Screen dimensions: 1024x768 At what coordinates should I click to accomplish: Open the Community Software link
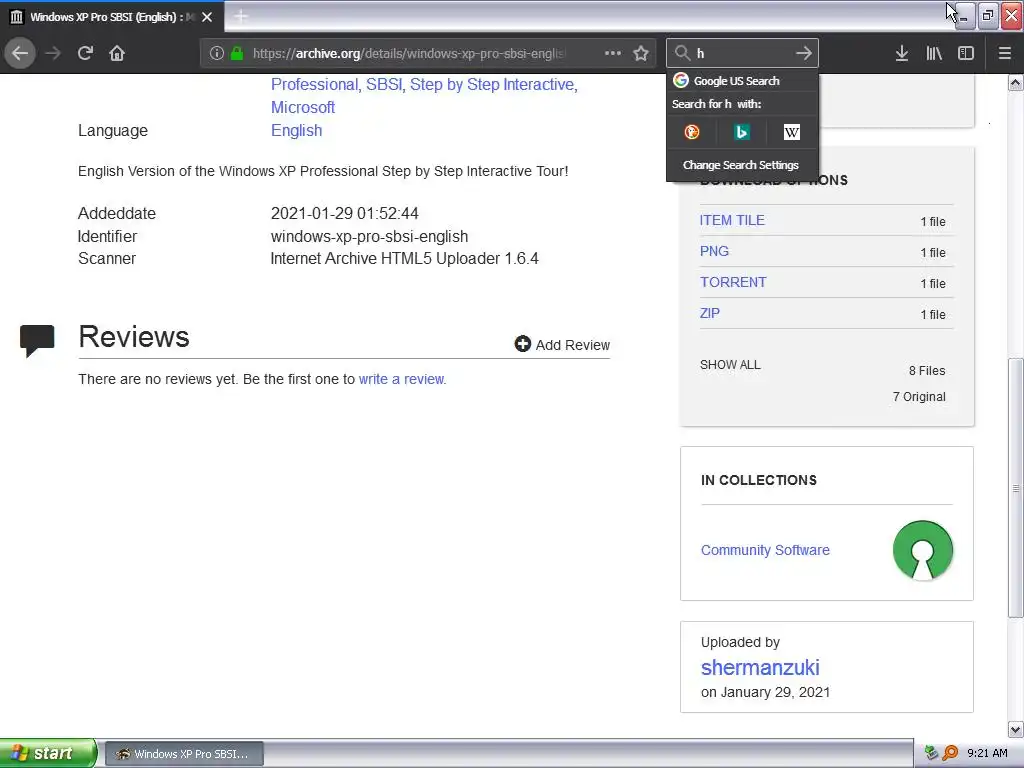(x=765, y=550)
